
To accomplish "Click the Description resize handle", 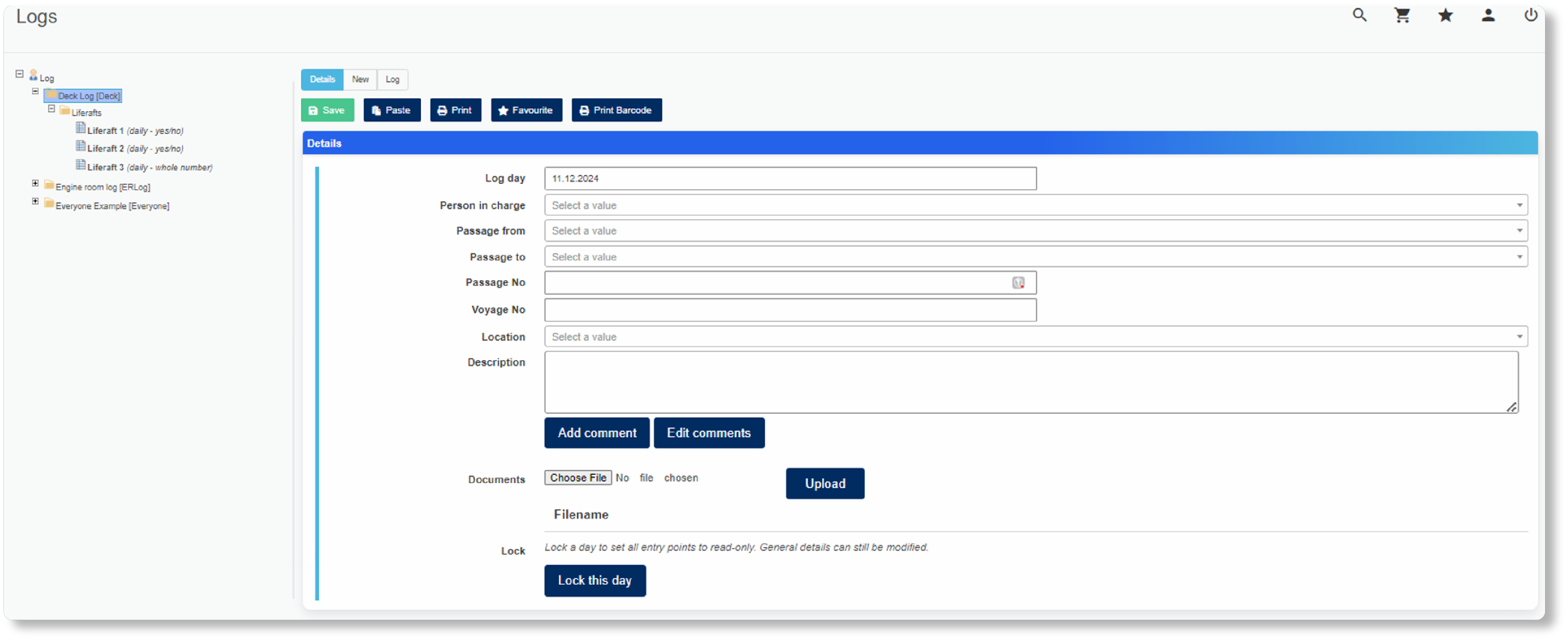I will [1511, 408].
